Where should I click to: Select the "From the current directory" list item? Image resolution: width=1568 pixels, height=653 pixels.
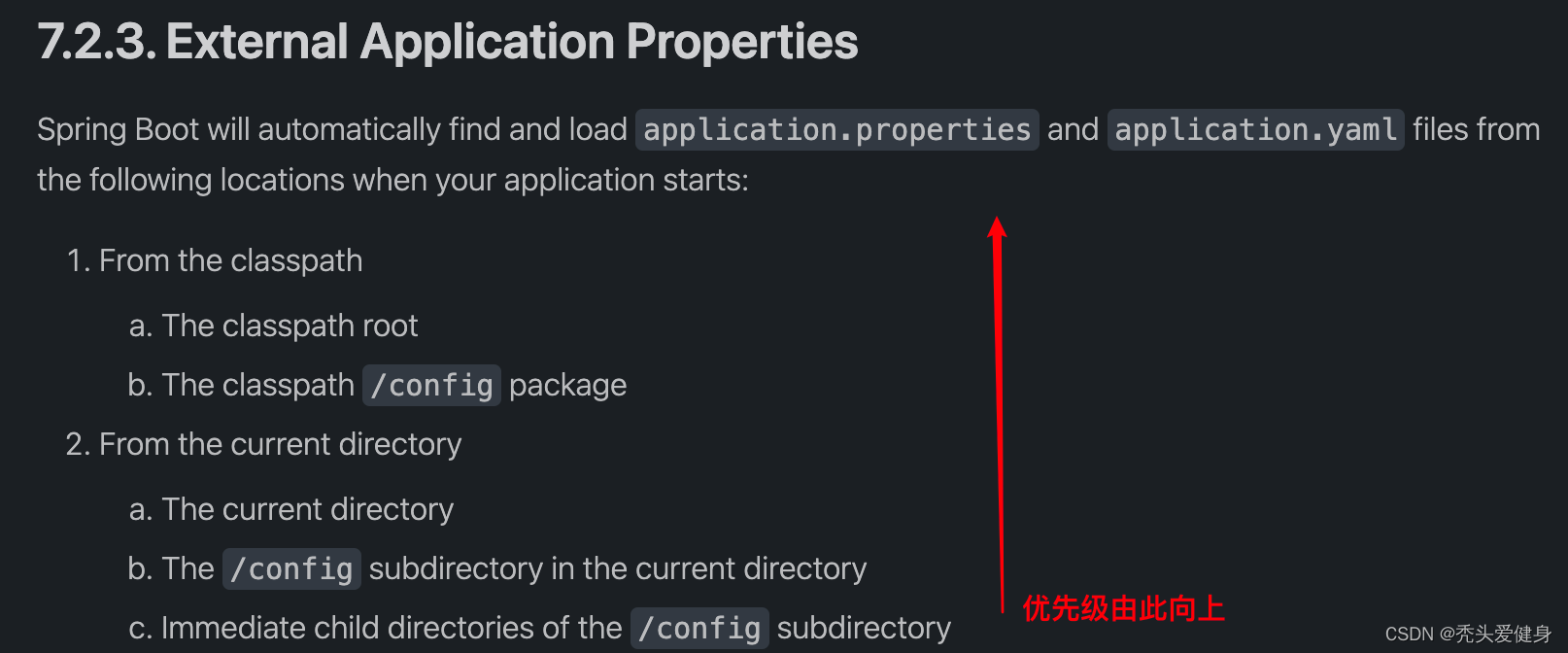point(280,444)
